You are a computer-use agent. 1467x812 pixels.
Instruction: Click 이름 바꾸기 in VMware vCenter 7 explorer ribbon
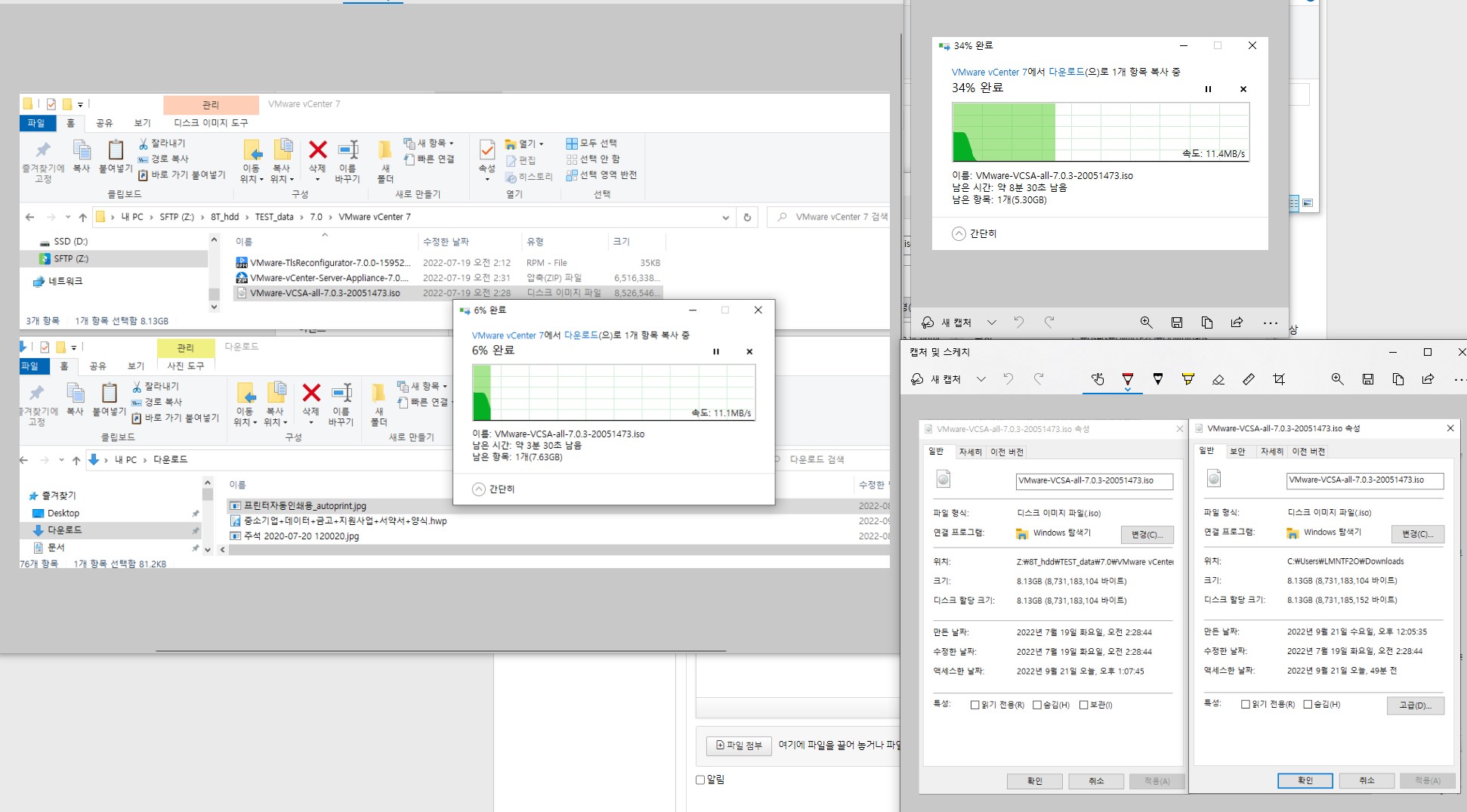[x=347, y=162]
